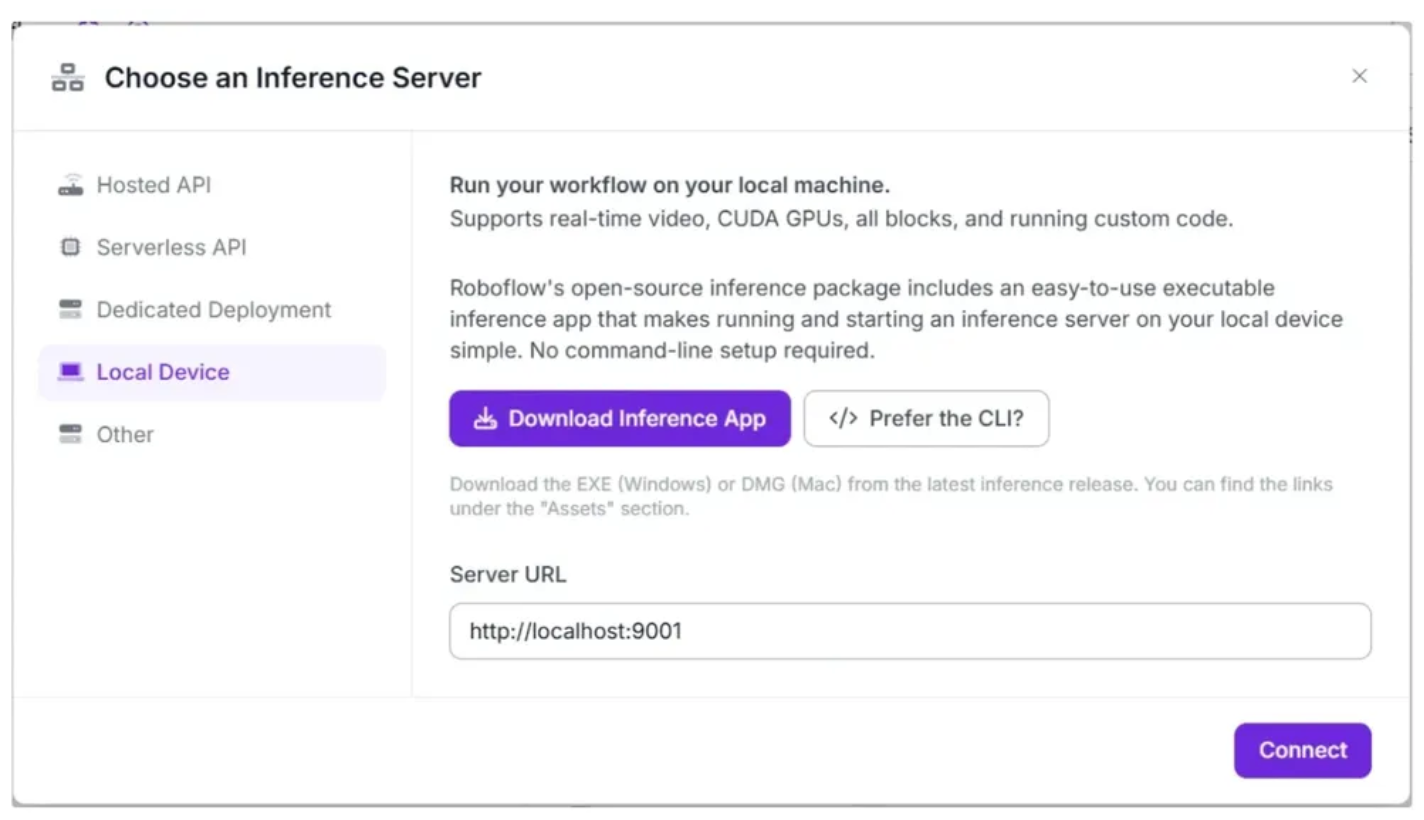This screenshot has height=820, width=1424.
Task: Choose the Dedicated Deployment option
Action: 213,310
